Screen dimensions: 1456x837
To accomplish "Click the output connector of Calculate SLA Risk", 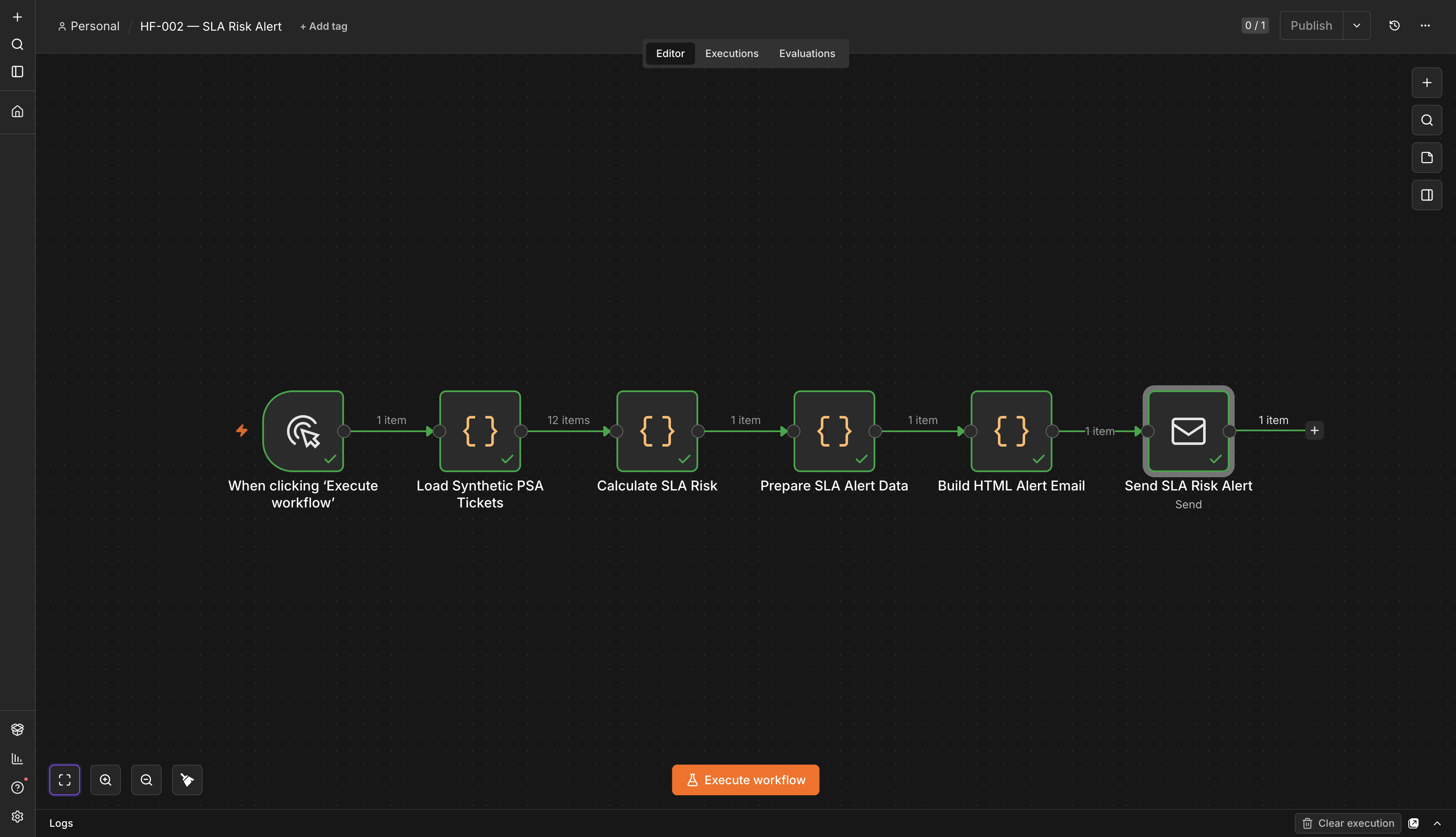I will tap(698, 431).
